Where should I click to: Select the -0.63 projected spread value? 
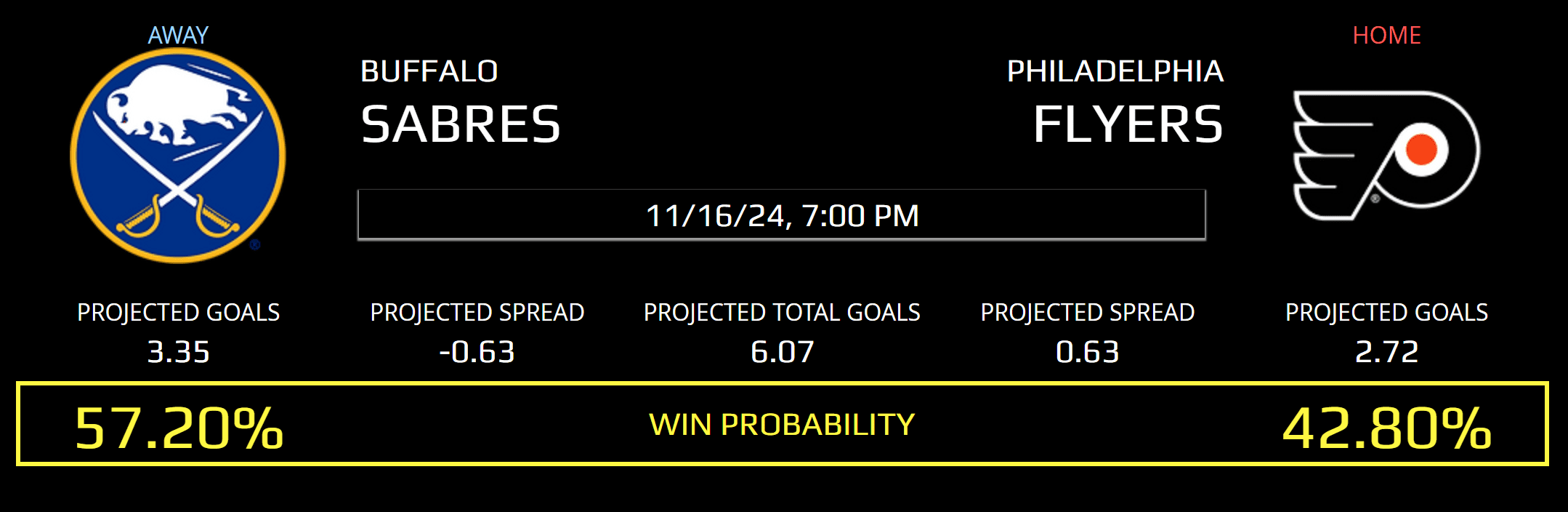pyautogui.click(x=477, y=352)
